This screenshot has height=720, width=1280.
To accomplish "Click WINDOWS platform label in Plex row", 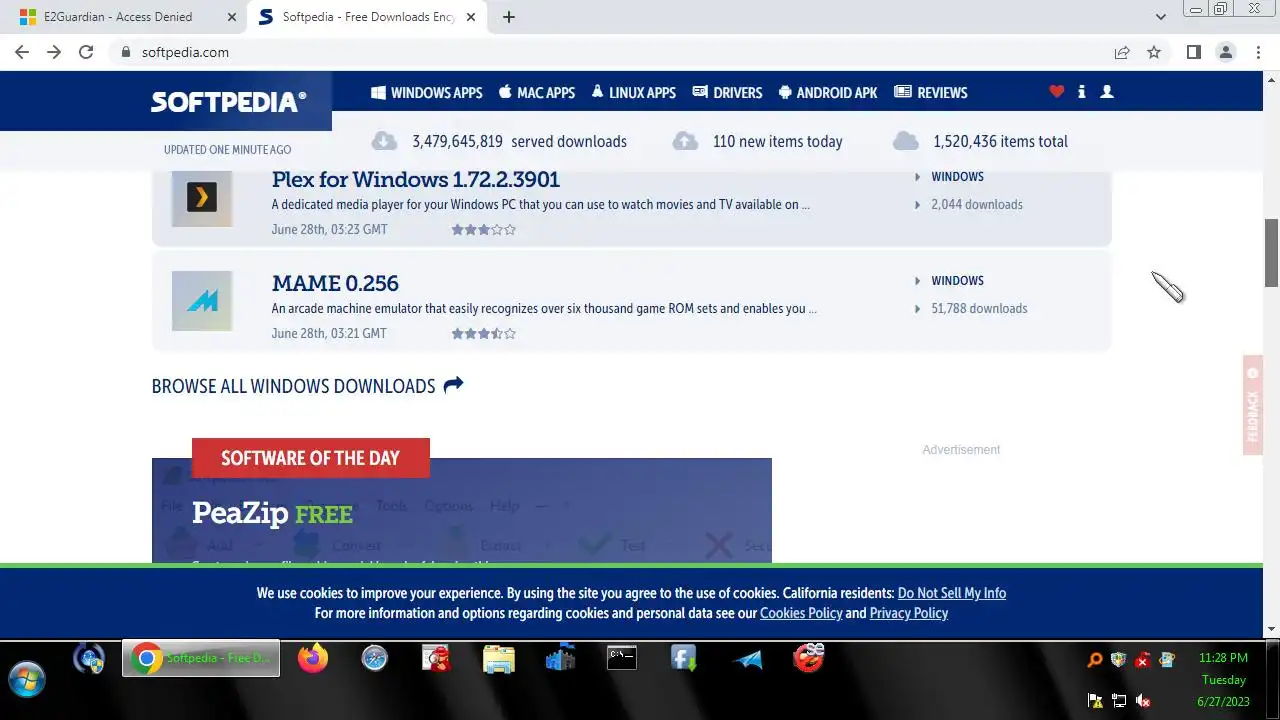I will click(x=957, y=176).
